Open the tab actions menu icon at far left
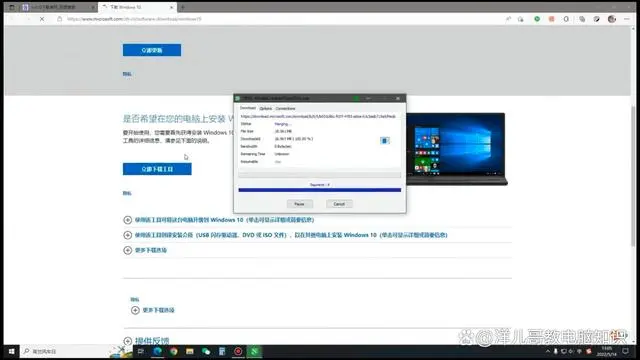The width and height of the screenshot is (640, 360). tap(11, 7)
